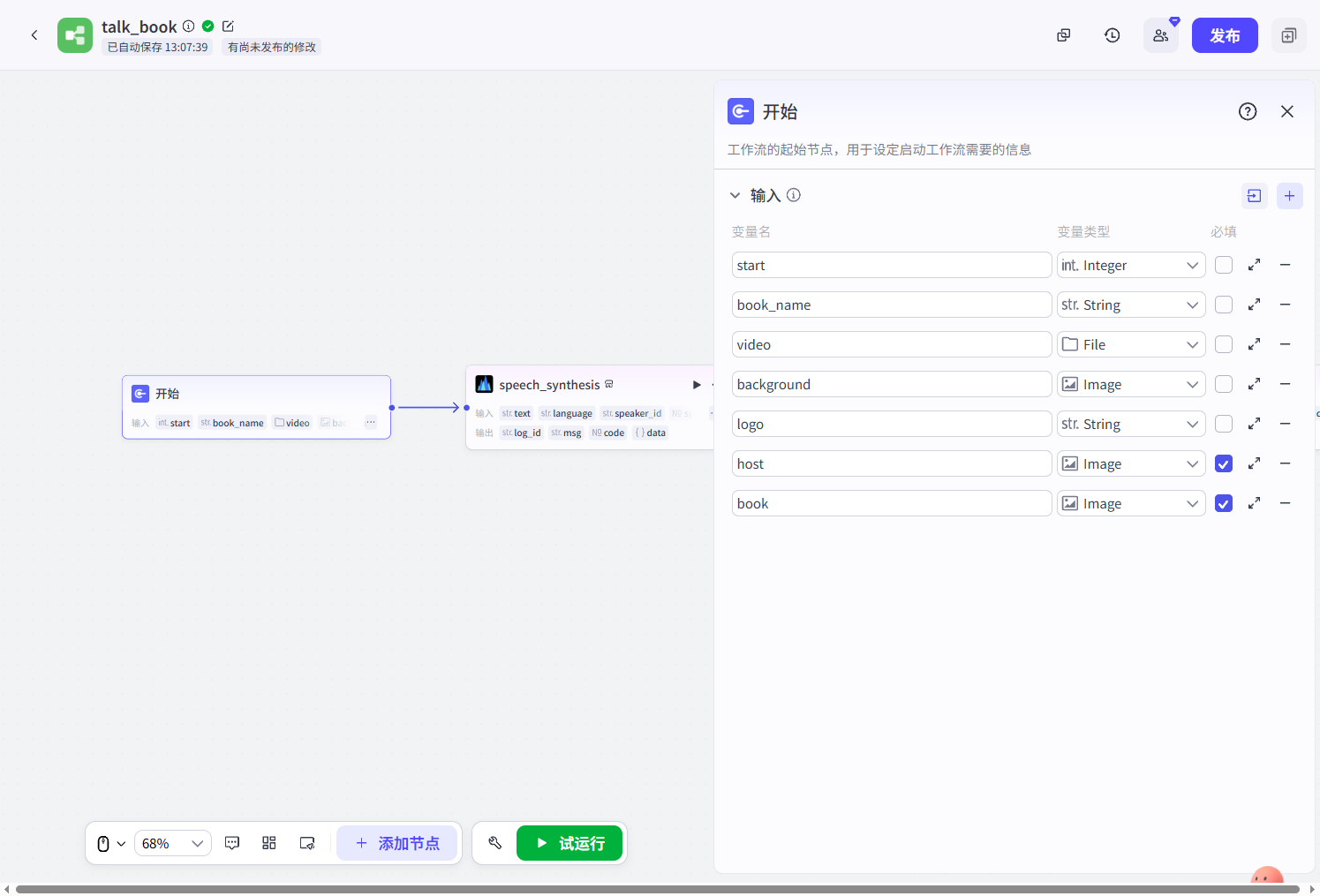Expand details for start variable
This screenshot has height=896, width=1320.
1254,265
